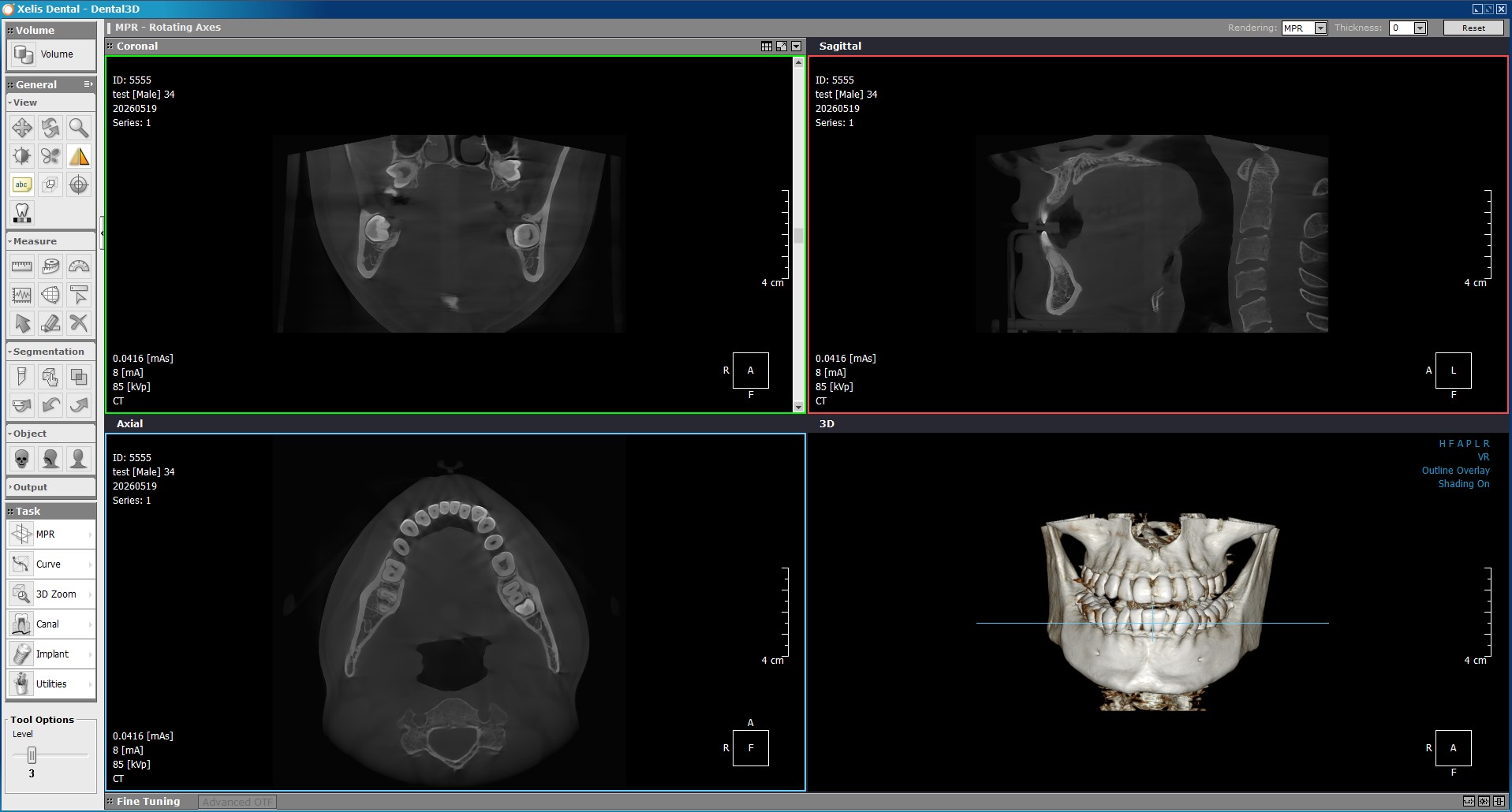1512x812 pixels.
Task: Click the Segmentation redo arrow
Action: pyautogui.click(x=79, y=405)
